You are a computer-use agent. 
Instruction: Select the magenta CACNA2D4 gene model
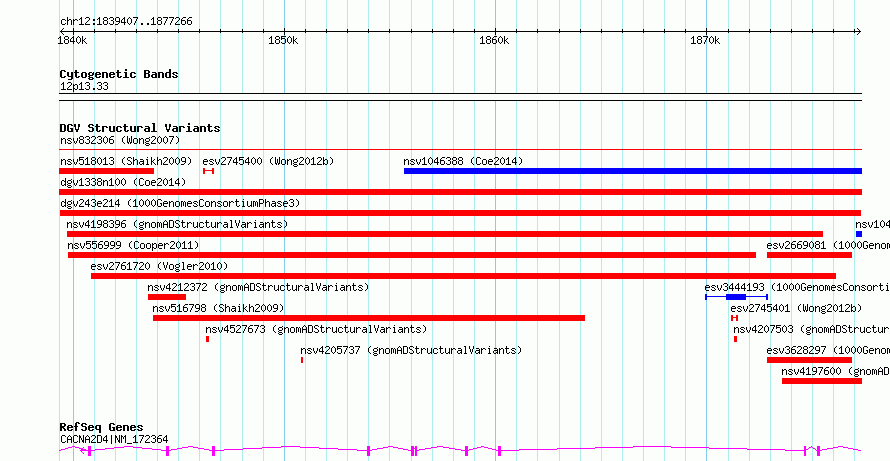[x=461, y=451]
